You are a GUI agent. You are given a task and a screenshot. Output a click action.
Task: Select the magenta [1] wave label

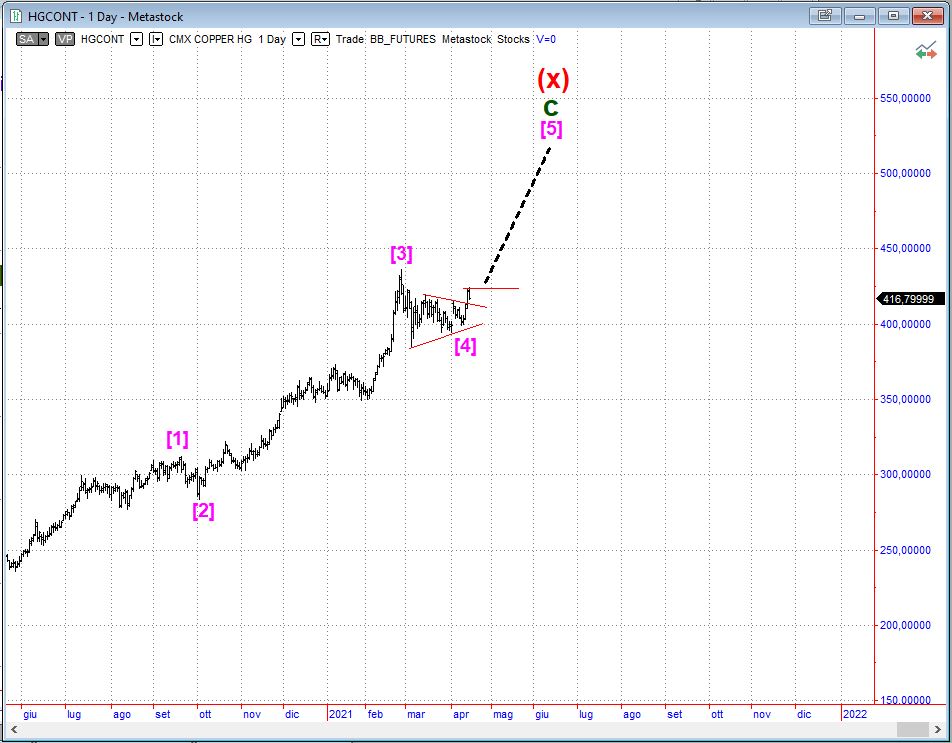tap(177, 439)
